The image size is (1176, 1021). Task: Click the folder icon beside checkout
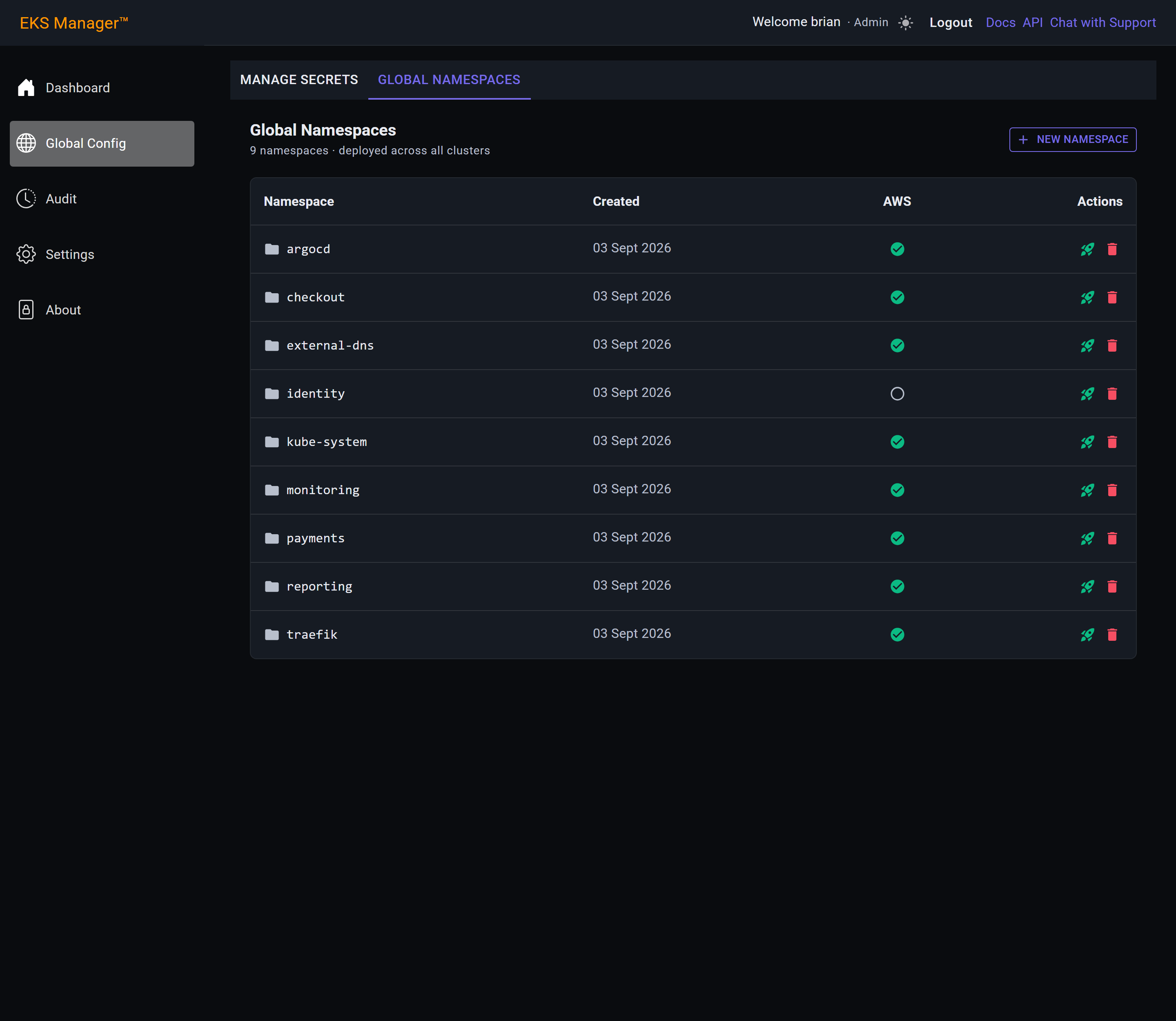[272, 297]
